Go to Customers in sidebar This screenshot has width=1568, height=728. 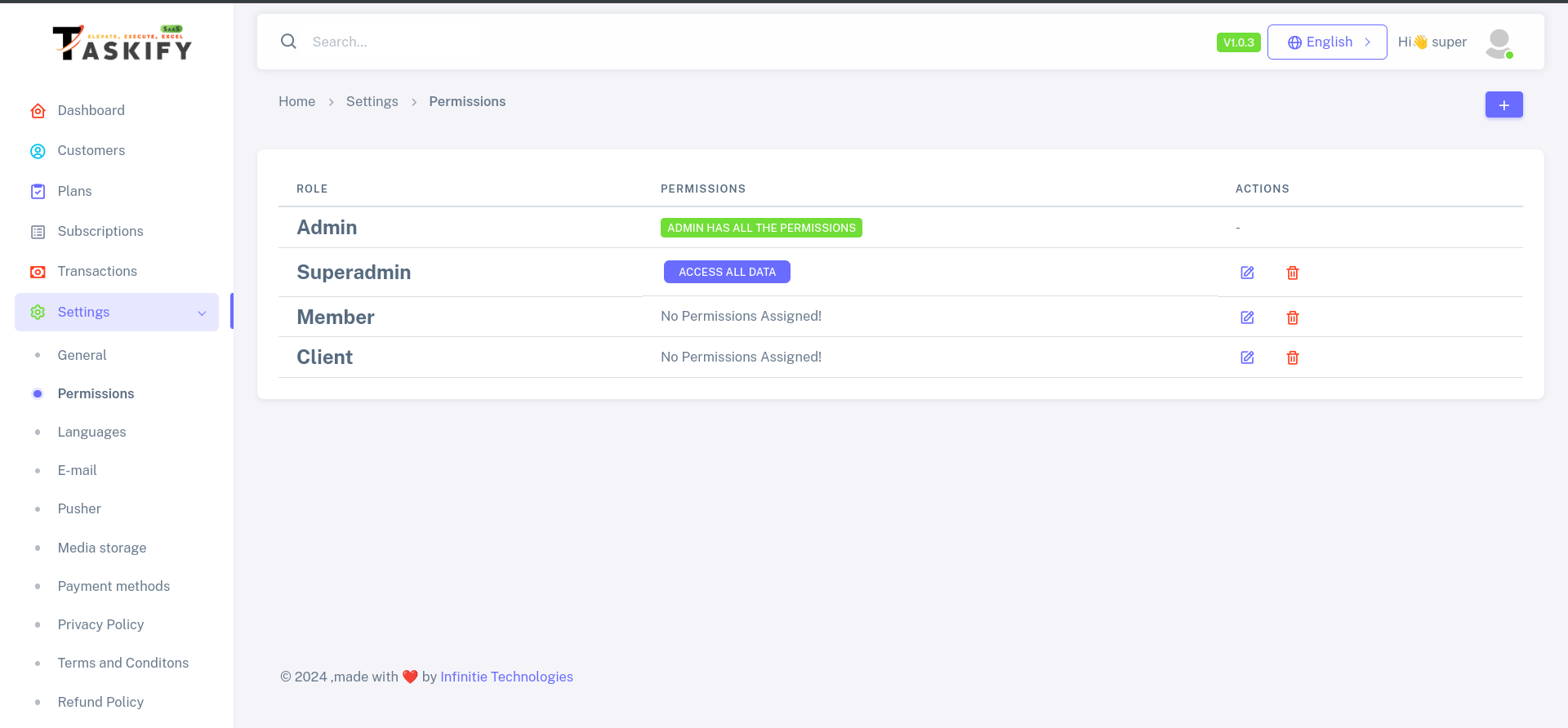pos(91,150)
